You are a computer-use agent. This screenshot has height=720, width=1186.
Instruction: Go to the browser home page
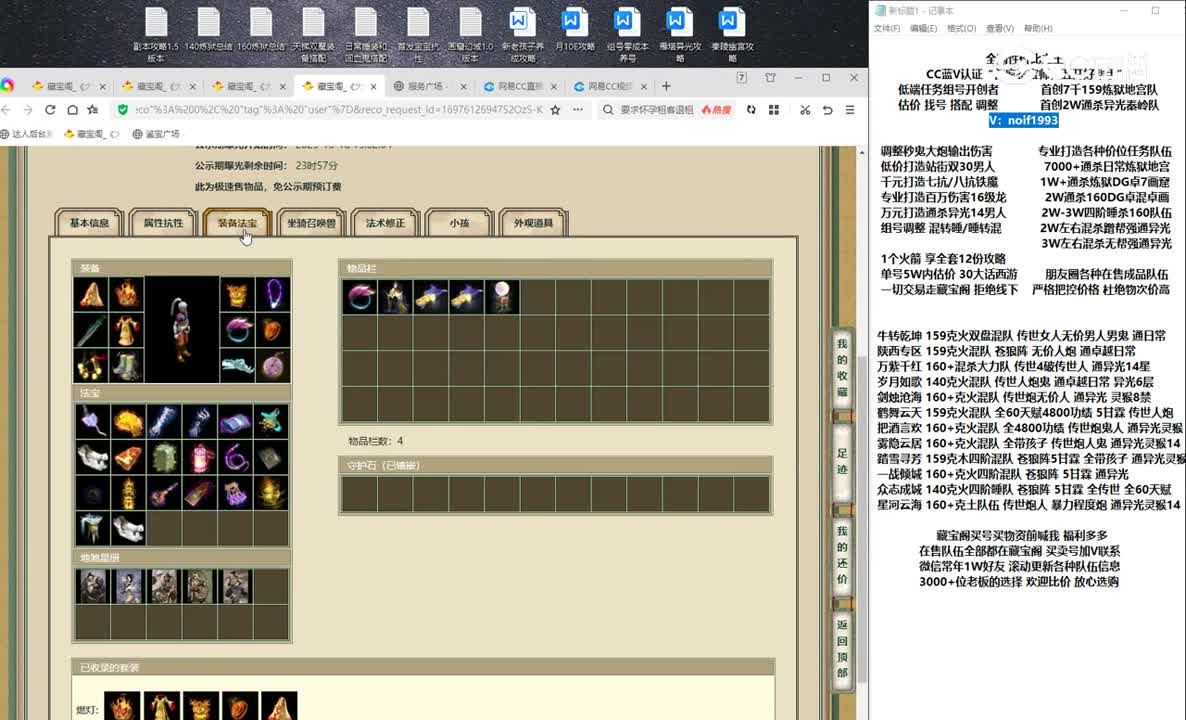72,110
